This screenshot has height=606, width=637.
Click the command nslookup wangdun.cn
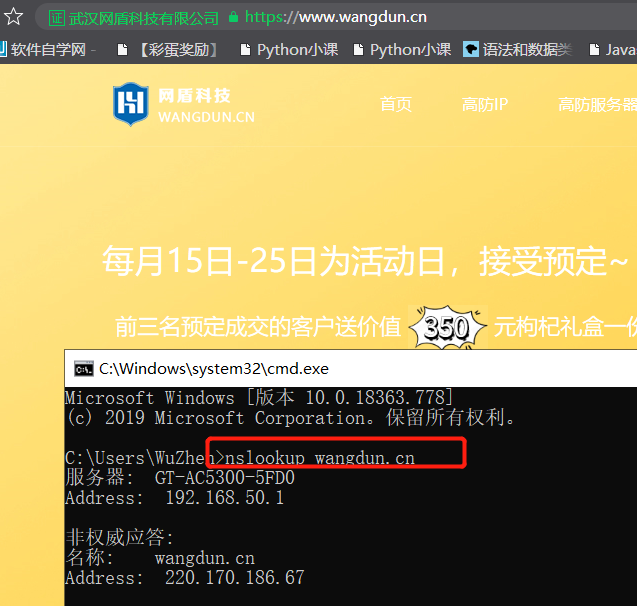pyautogui.click(x=320, y=458)
